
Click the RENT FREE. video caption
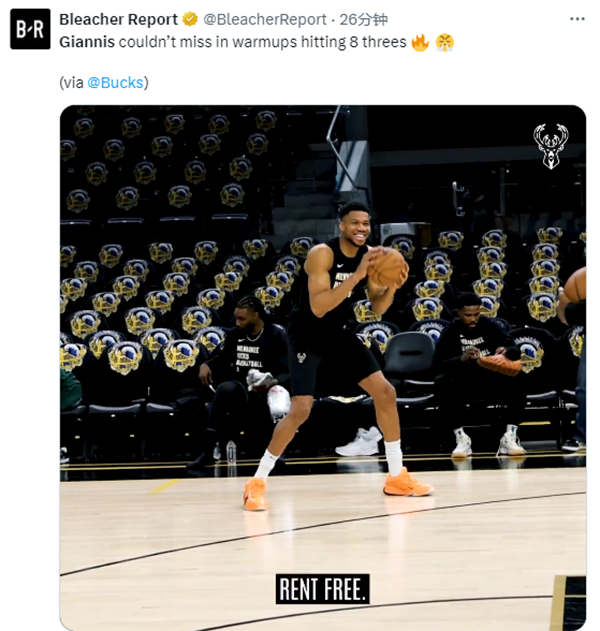(x=322, y=588)
